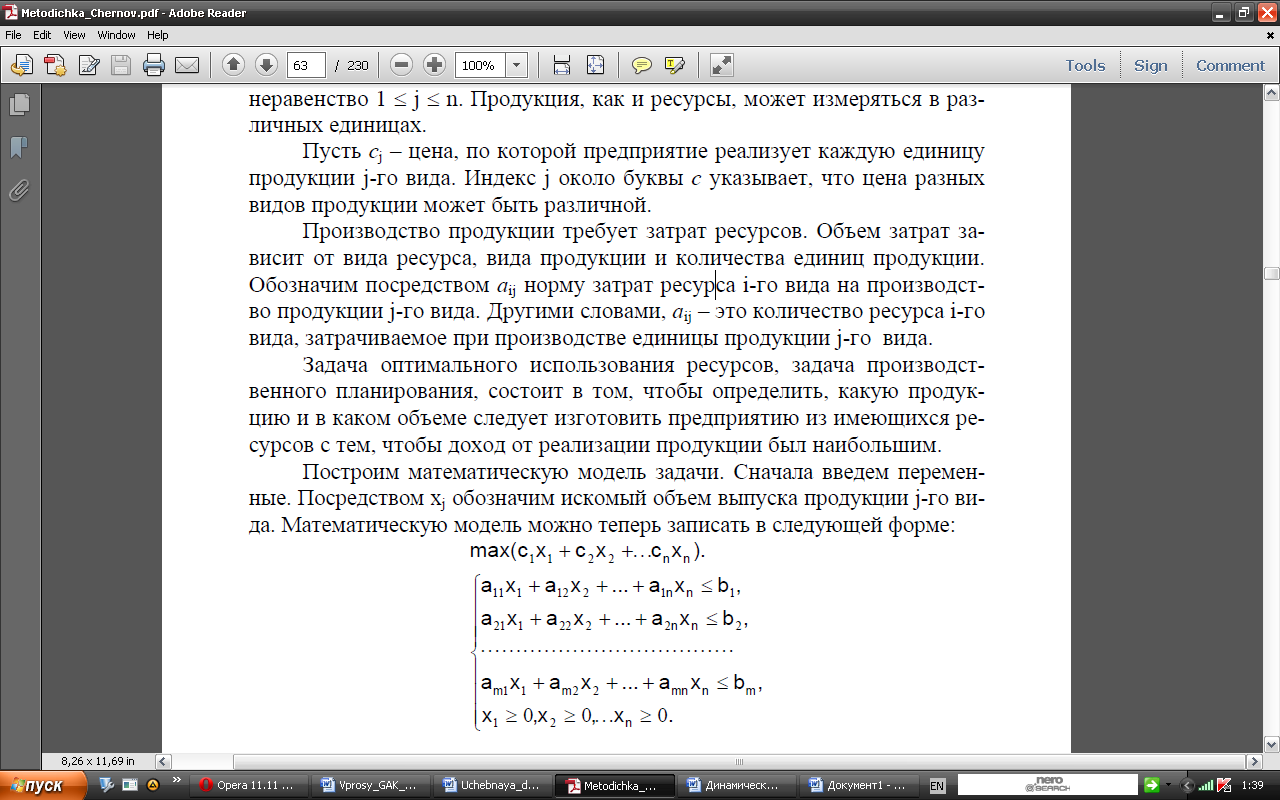Click the Show Desktop quick launch icon
Screen dimensions: 1280x800
tap(130, 785)
